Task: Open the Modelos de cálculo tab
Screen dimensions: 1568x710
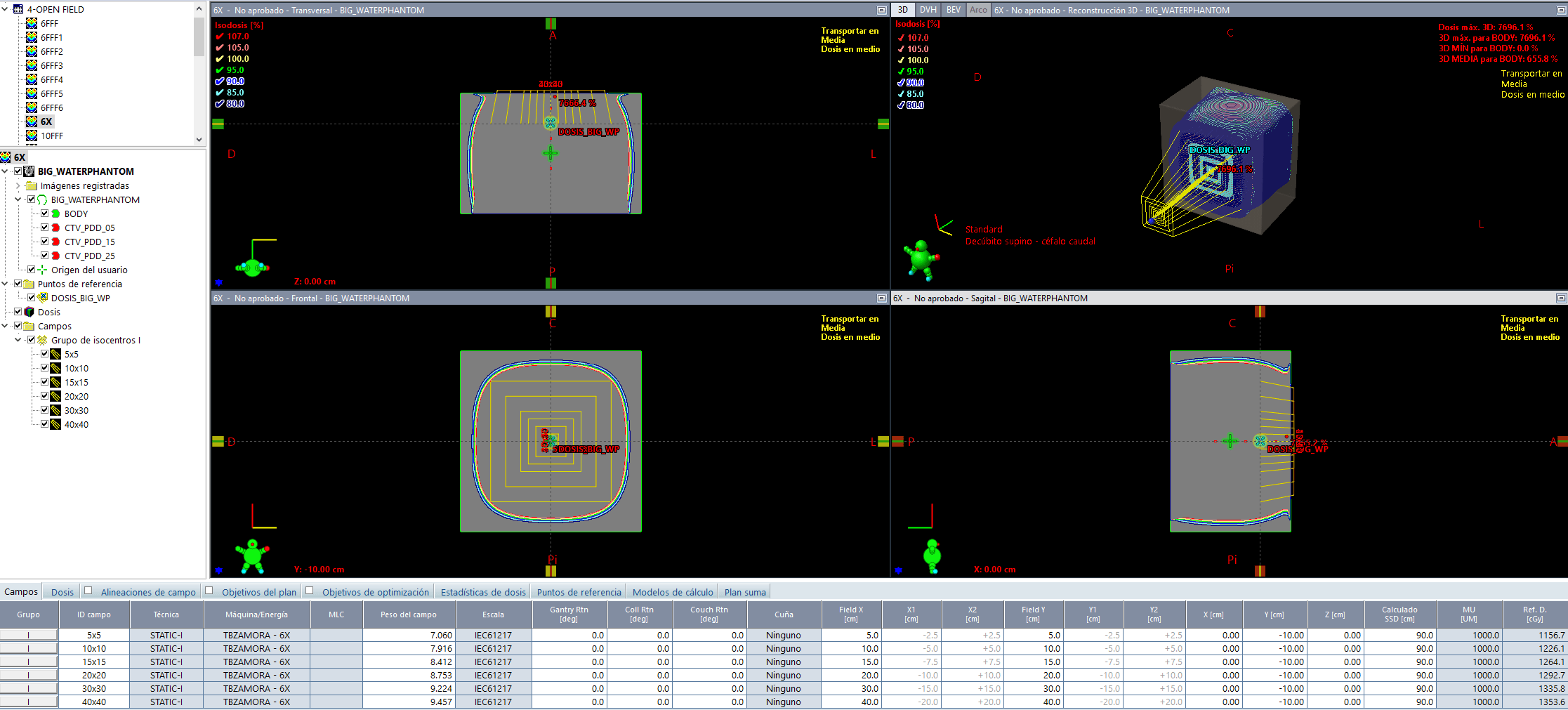Action: (x=673, y=592)
